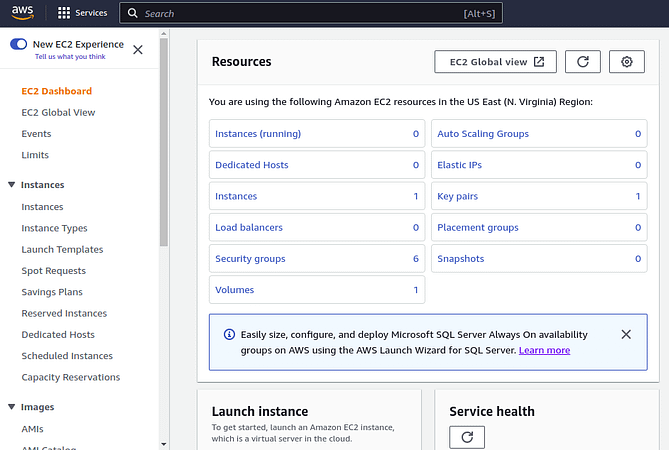669x450 pixels.
Task: Open Snapshots resource link
Action: pyautogui.click(x=460, y=259)
